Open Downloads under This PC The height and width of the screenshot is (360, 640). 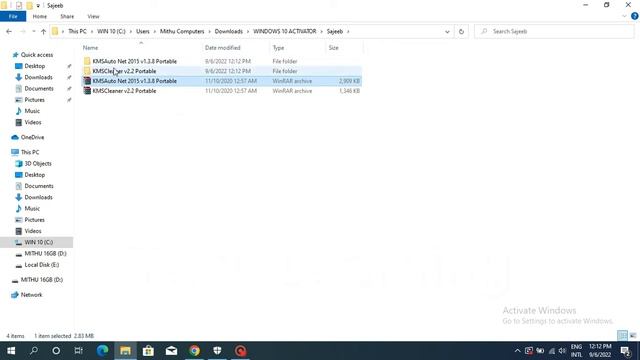coord(38,198)
